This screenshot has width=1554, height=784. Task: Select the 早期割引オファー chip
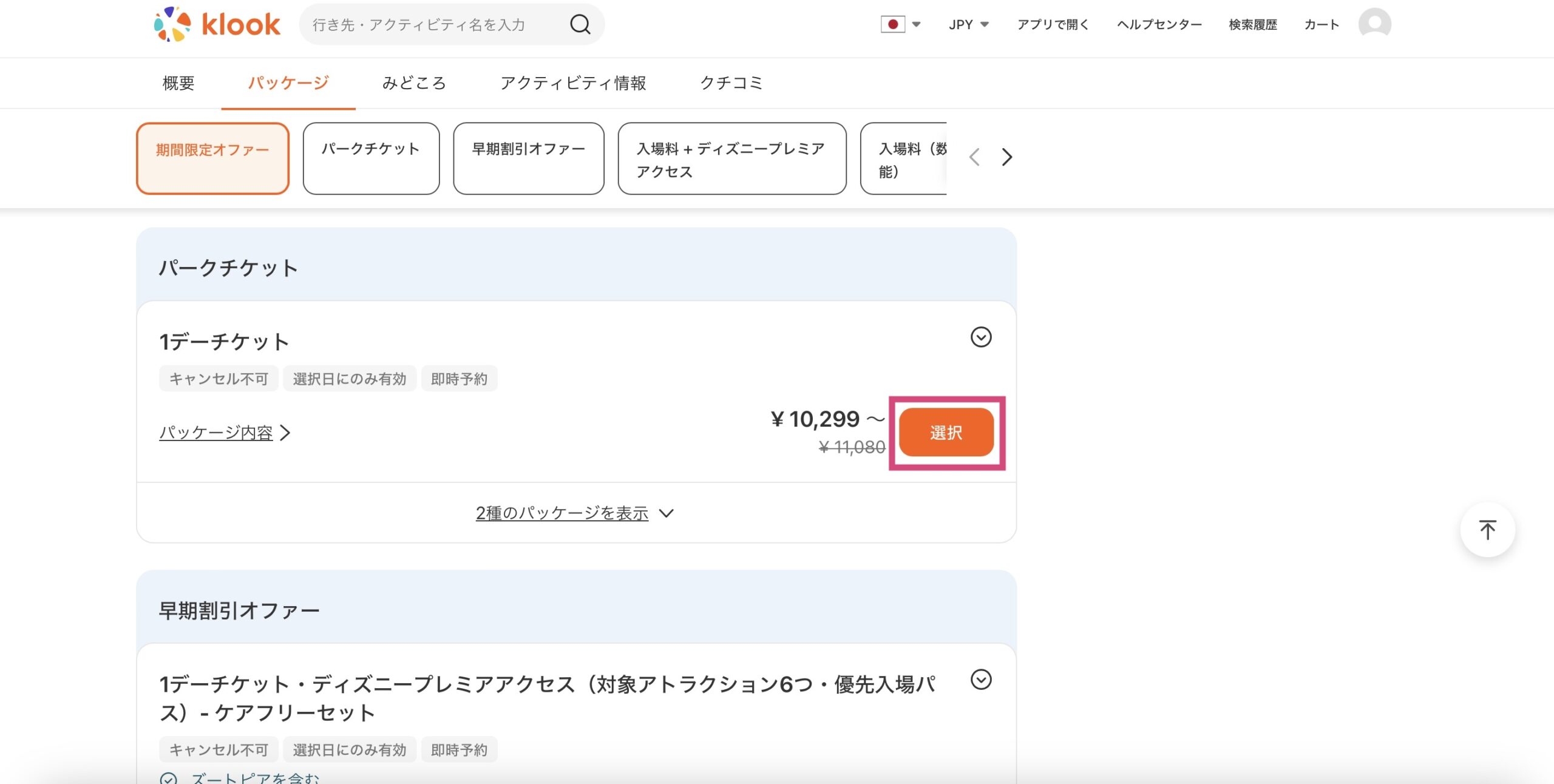click(x=529, y=158)
